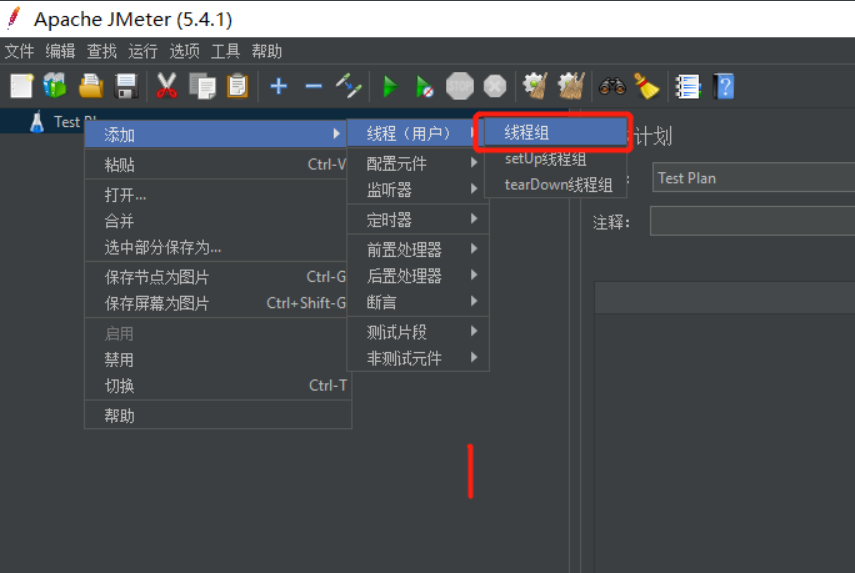
Task: Select 保存屏幕为图片 menu entry
Action: click(216, 303)
